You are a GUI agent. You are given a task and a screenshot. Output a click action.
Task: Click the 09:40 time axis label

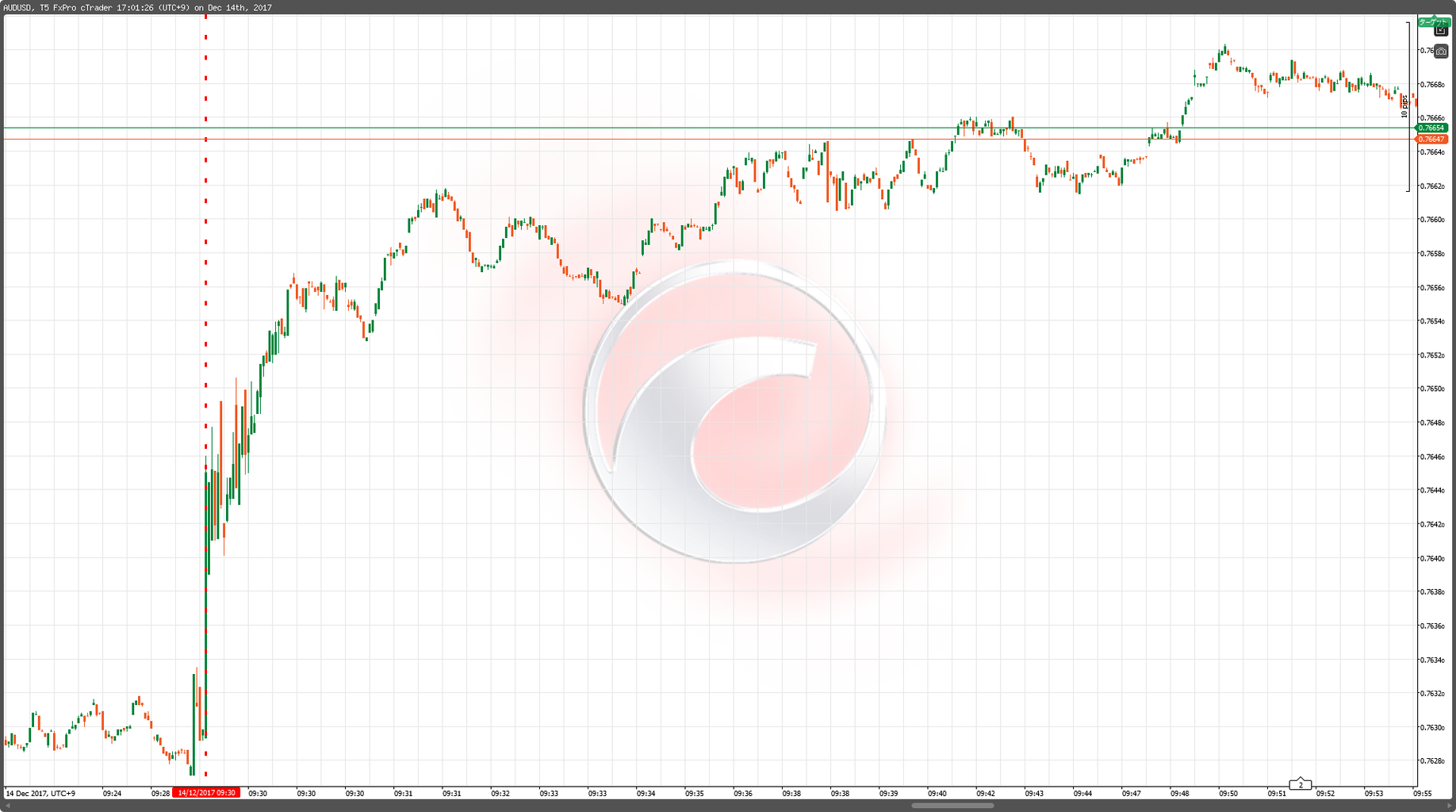[x=937, y=793]
